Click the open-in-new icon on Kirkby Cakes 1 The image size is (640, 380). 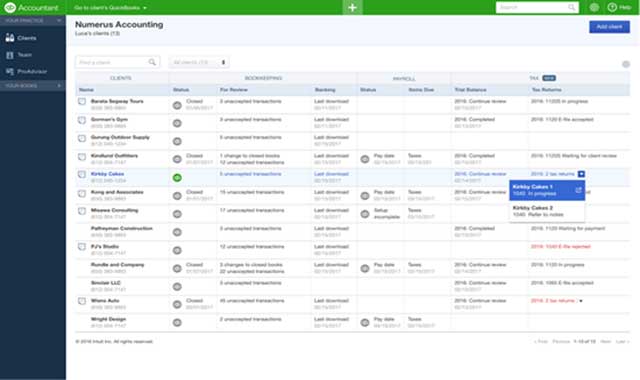click(x=578, y=190)
